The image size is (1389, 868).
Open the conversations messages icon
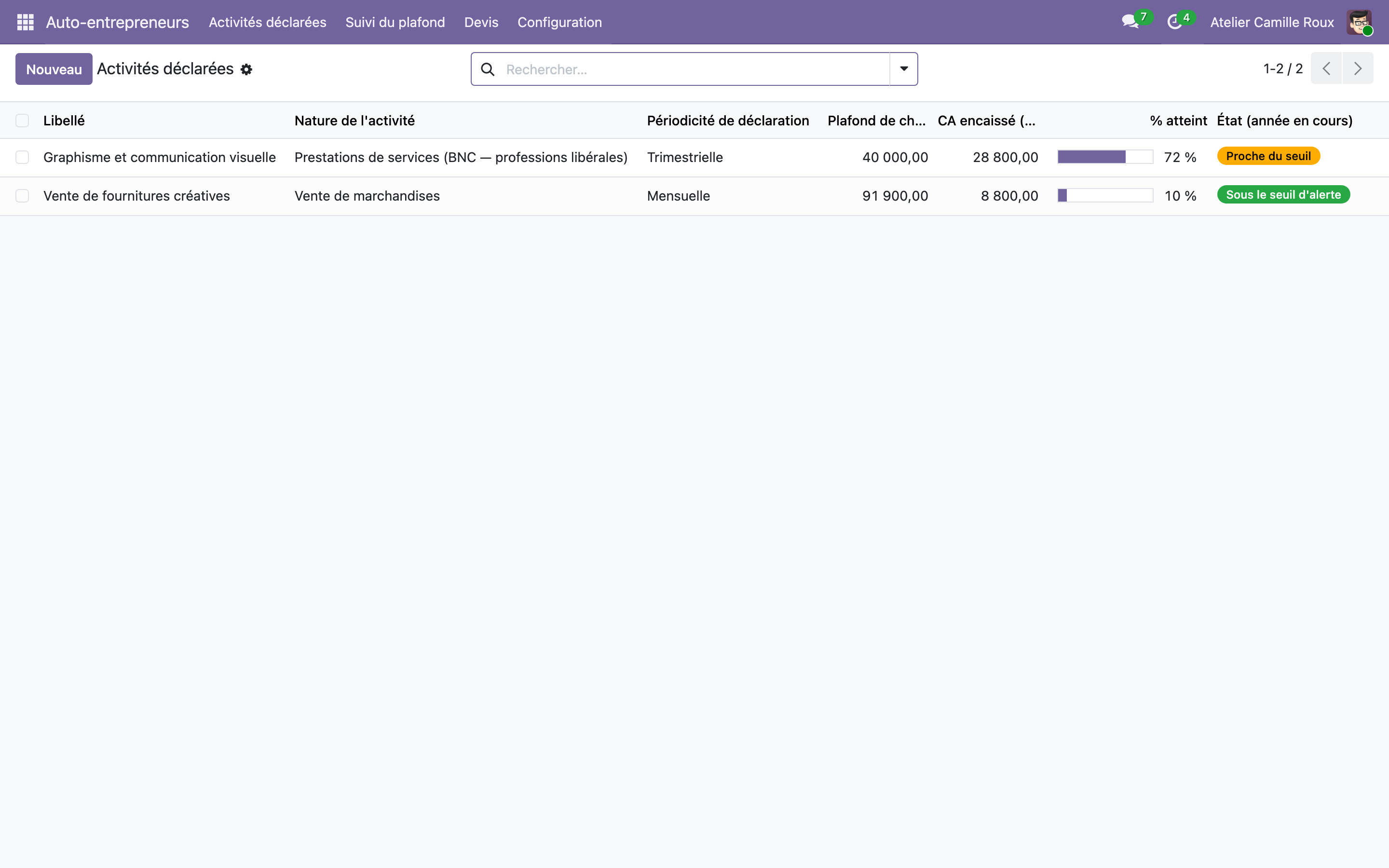click(x=1130, y=22)
